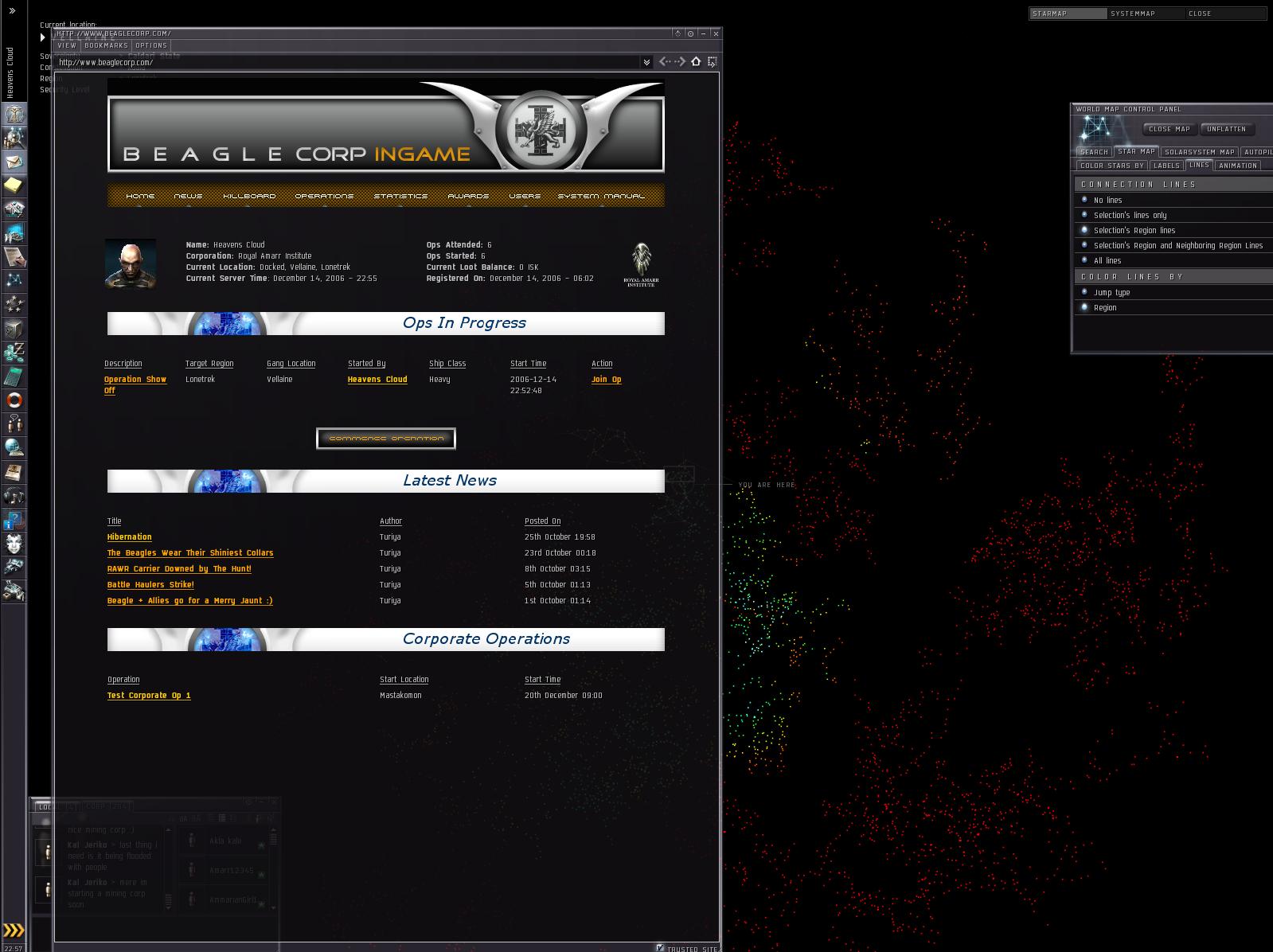Click the Close Map button
The height and width of the screenshot is (952, 1273).
click(1170, 129)
